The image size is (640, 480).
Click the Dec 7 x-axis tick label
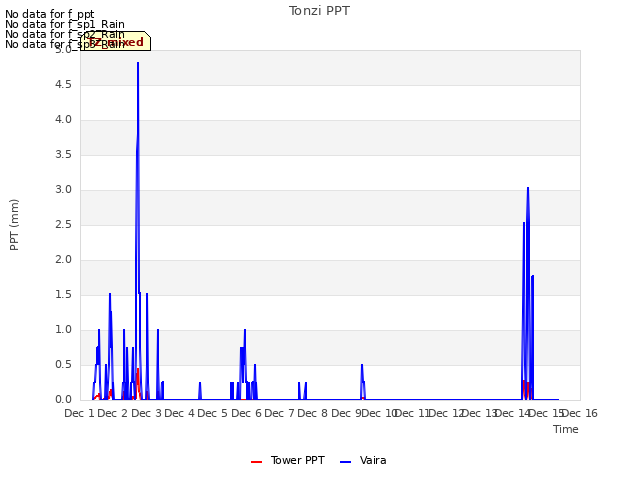click(x=280, y=413)
